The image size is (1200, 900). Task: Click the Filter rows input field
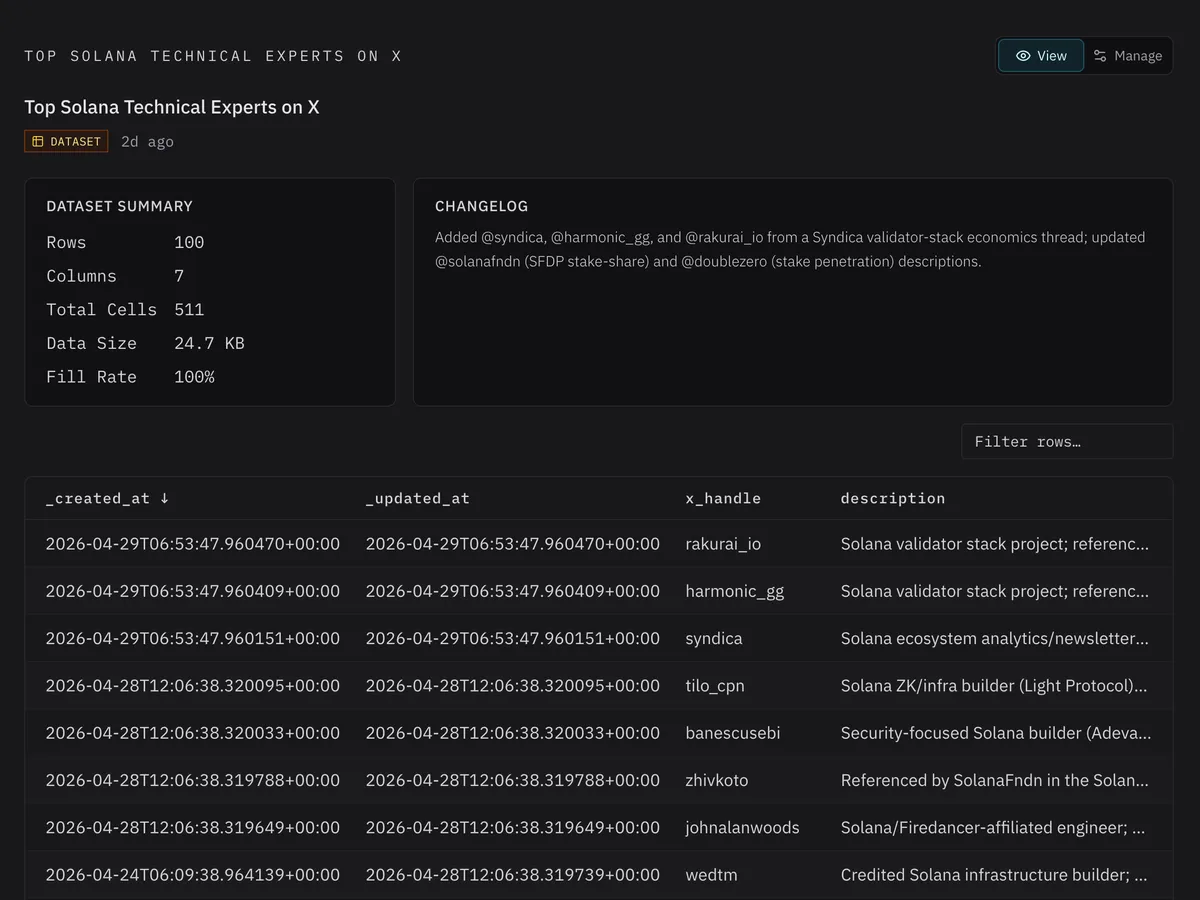tap(1067, 441)
